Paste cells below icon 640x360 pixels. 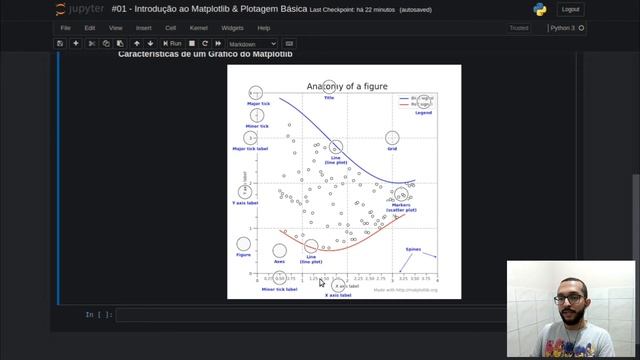[120, 44]
